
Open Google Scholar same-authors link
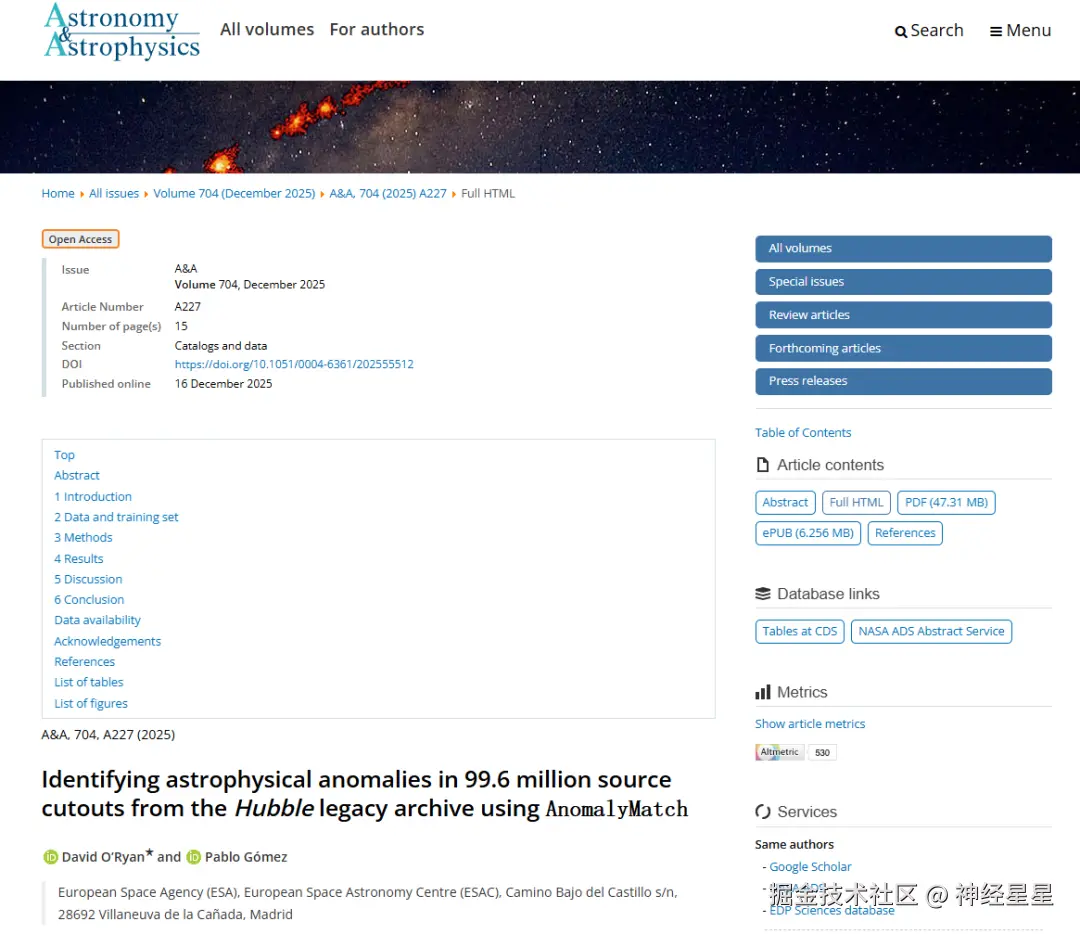810,866
